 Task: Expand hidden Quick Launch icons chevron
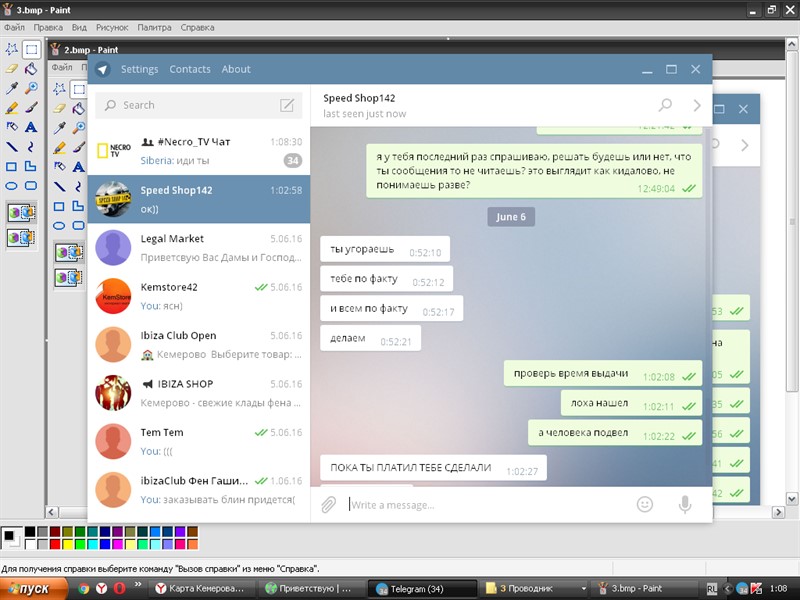coord(138,585)
